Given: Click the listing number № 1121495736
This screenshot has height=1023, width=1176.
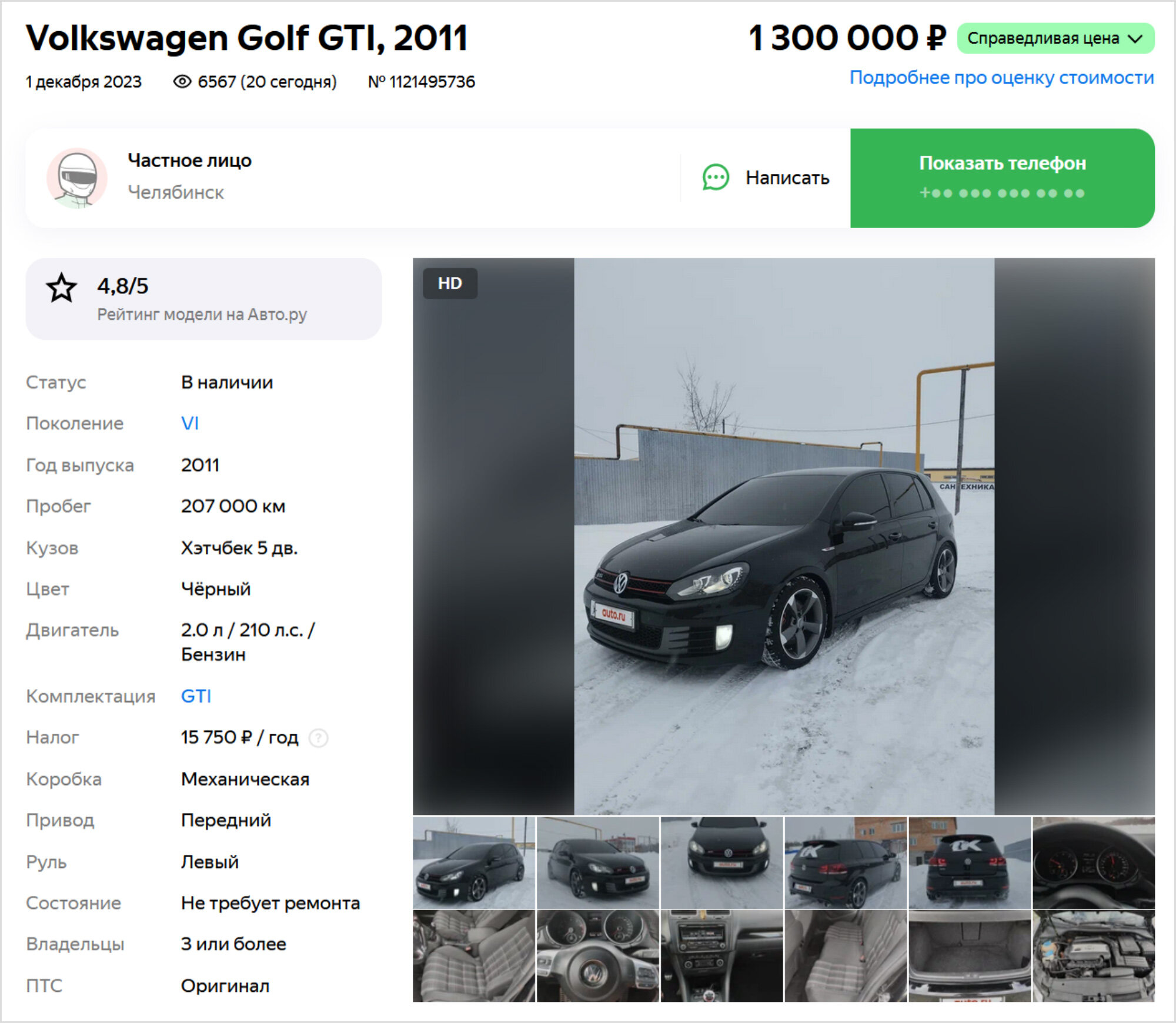Looking at the screenshot, I should point(422,82).
